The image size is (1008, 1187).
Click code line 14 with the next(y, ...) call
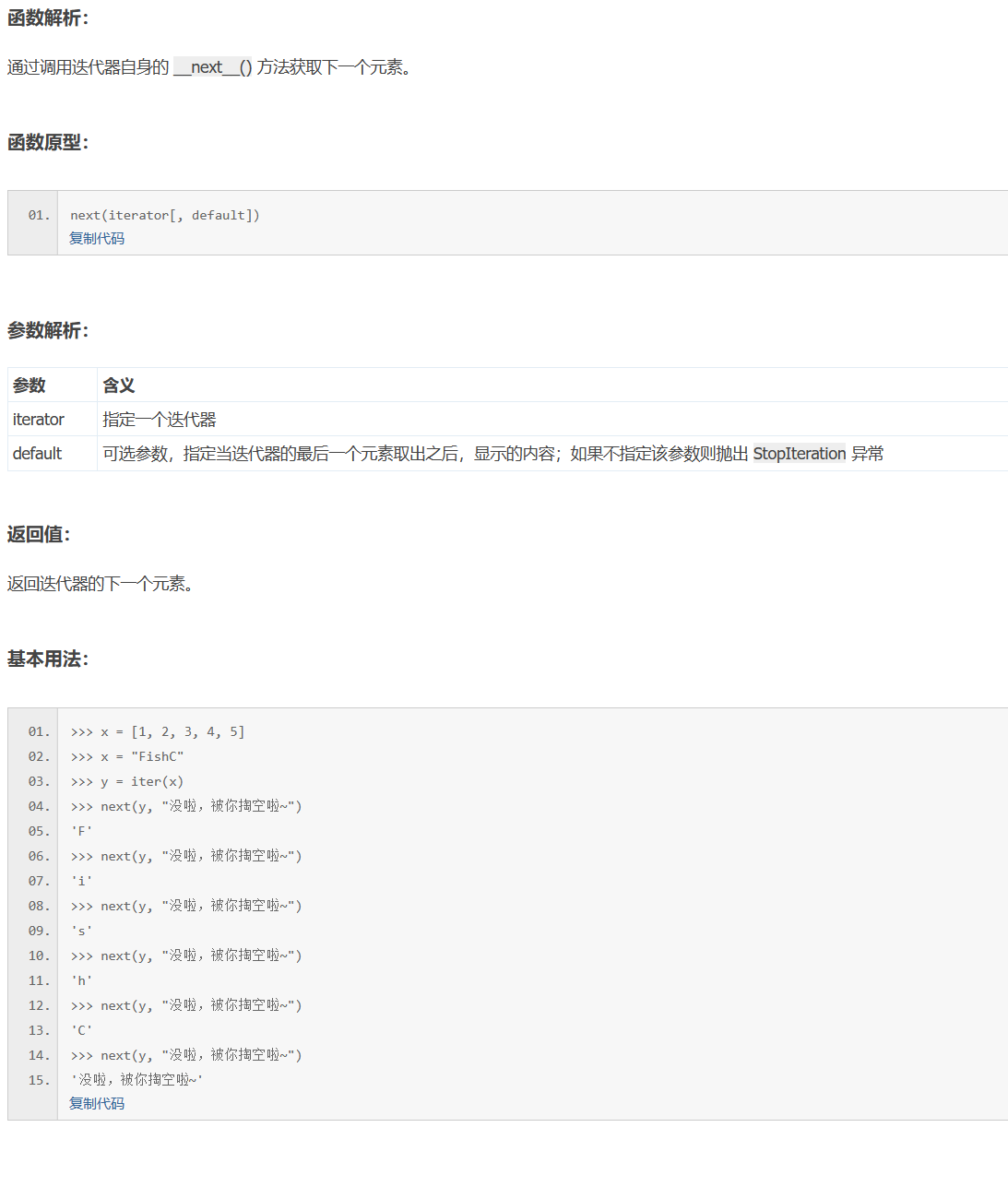point(186,1055)
